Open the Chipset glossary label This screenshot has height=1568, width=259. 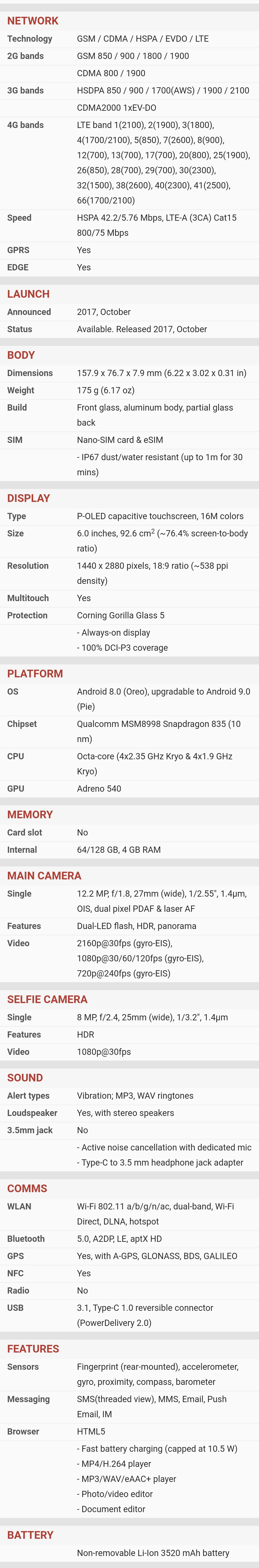tap(22, 724)
